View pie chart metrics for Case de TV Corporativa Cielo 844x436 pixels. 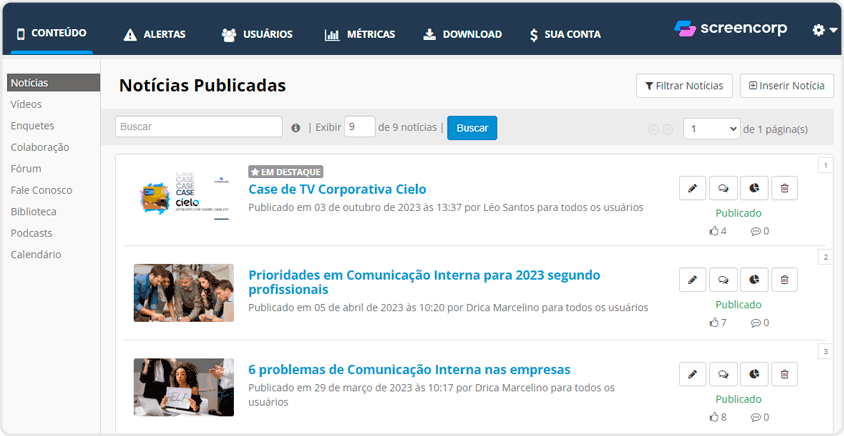tap(754, 188)
